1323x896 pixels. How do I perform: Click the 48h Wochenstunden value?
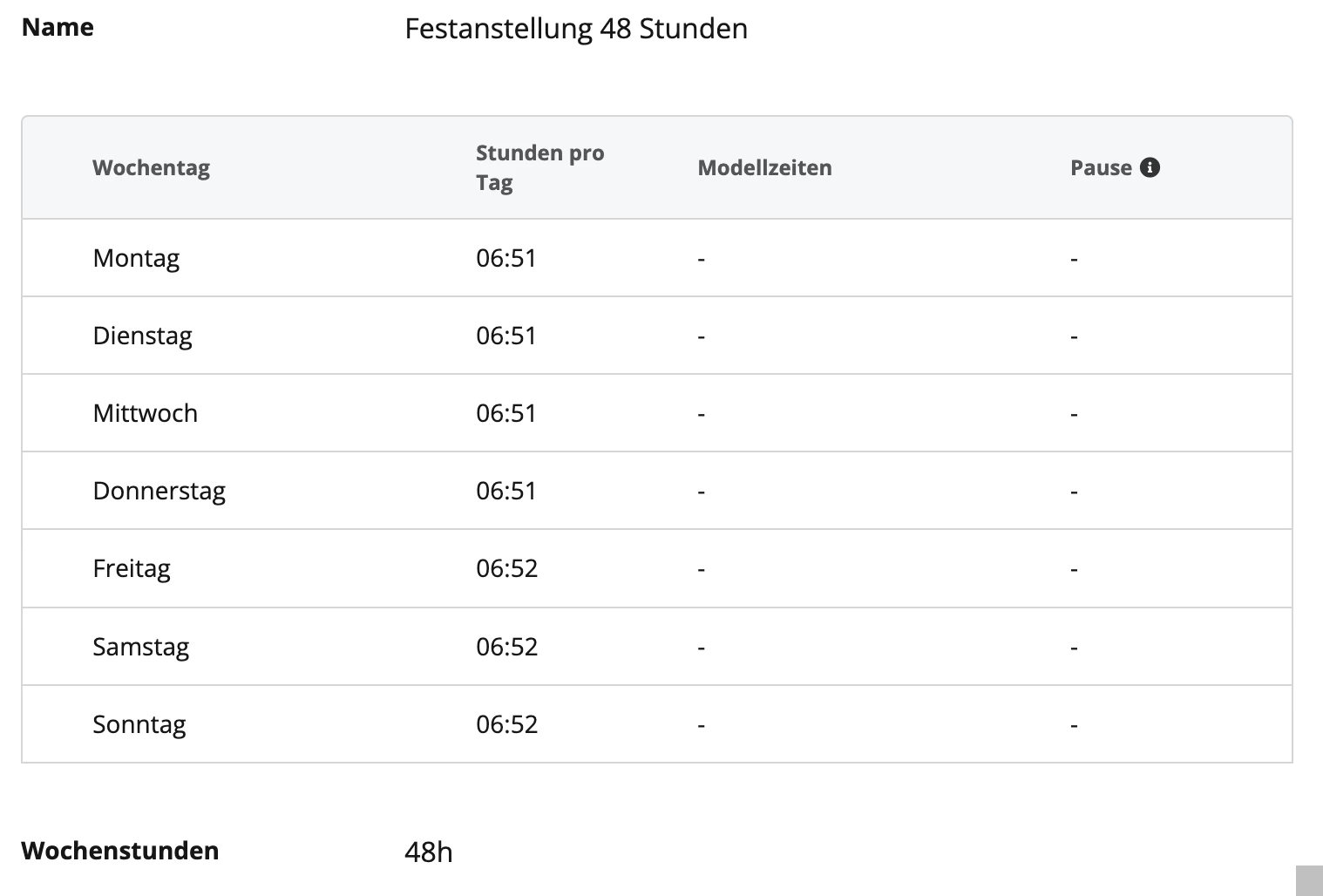coord(429,852)
